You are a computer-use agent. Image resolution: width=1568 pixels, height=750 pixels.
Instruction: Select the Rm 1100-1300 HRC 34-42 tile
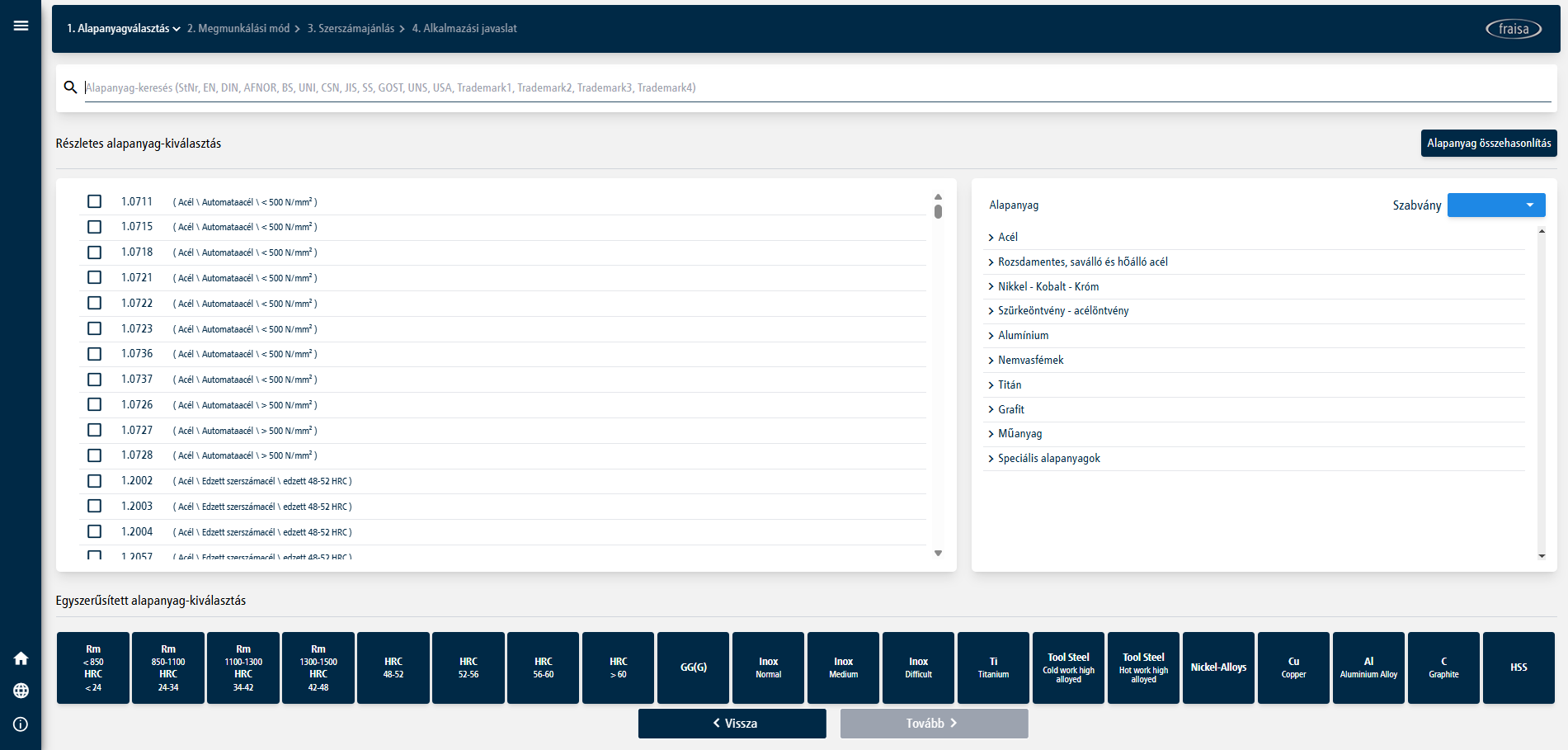[243, 667]
